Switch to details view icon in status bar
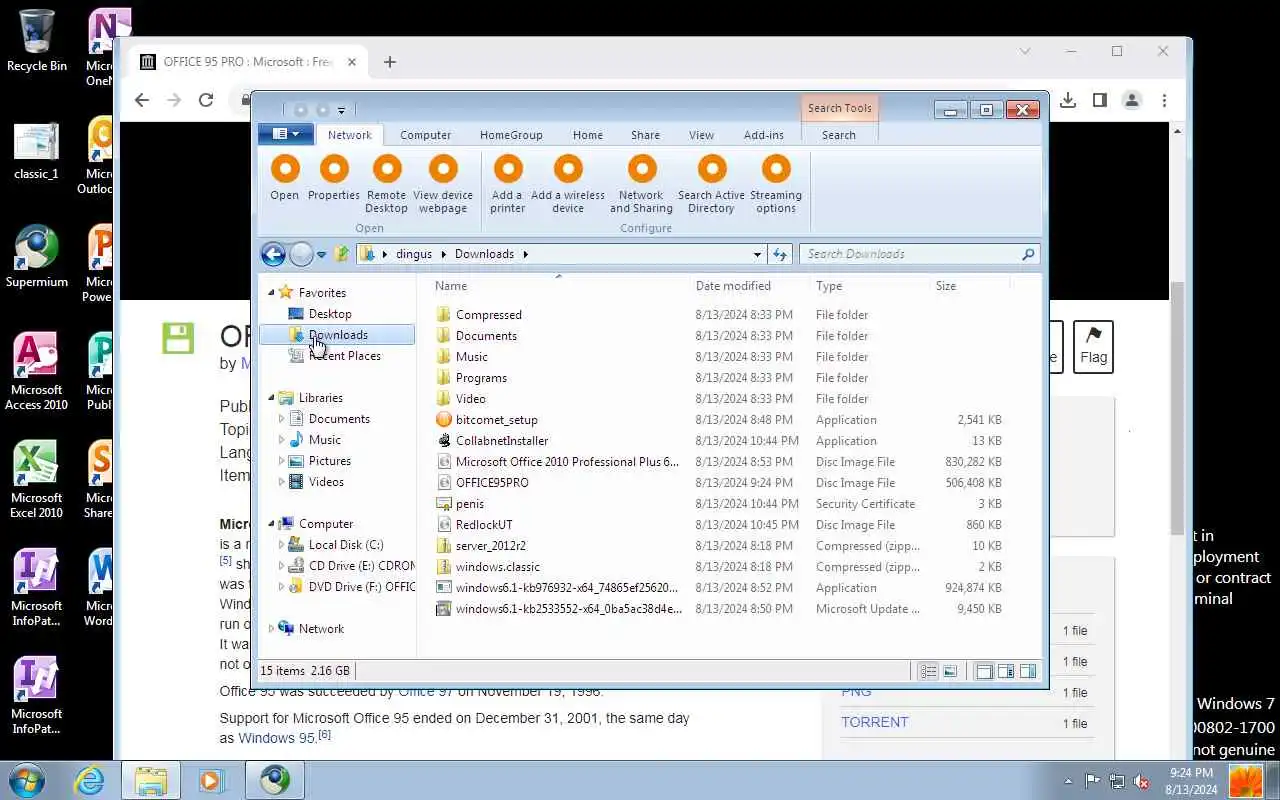 pyautogui.click(x=928, y=671)
